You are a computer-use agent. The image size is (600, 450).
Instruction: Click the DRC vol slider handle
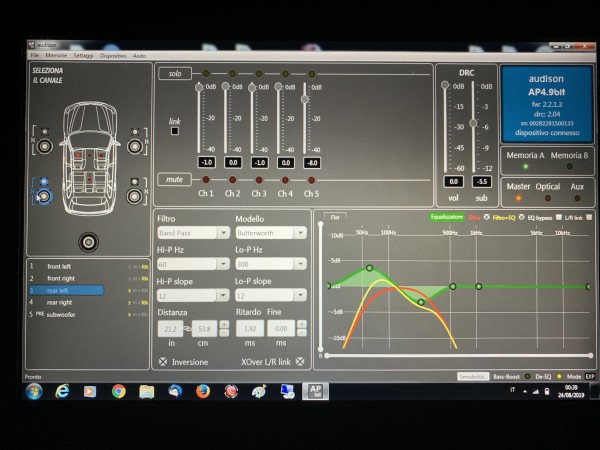click(445, 85)
